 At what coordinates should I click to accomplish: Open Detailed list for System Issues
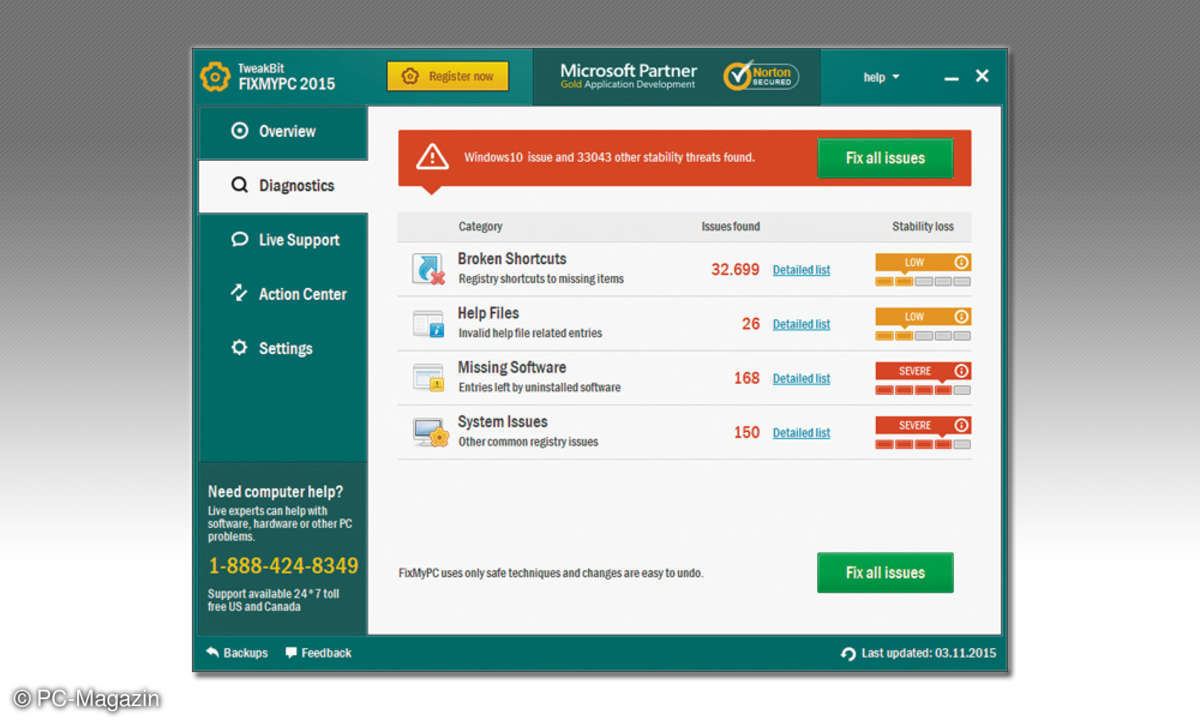point(801,433)
